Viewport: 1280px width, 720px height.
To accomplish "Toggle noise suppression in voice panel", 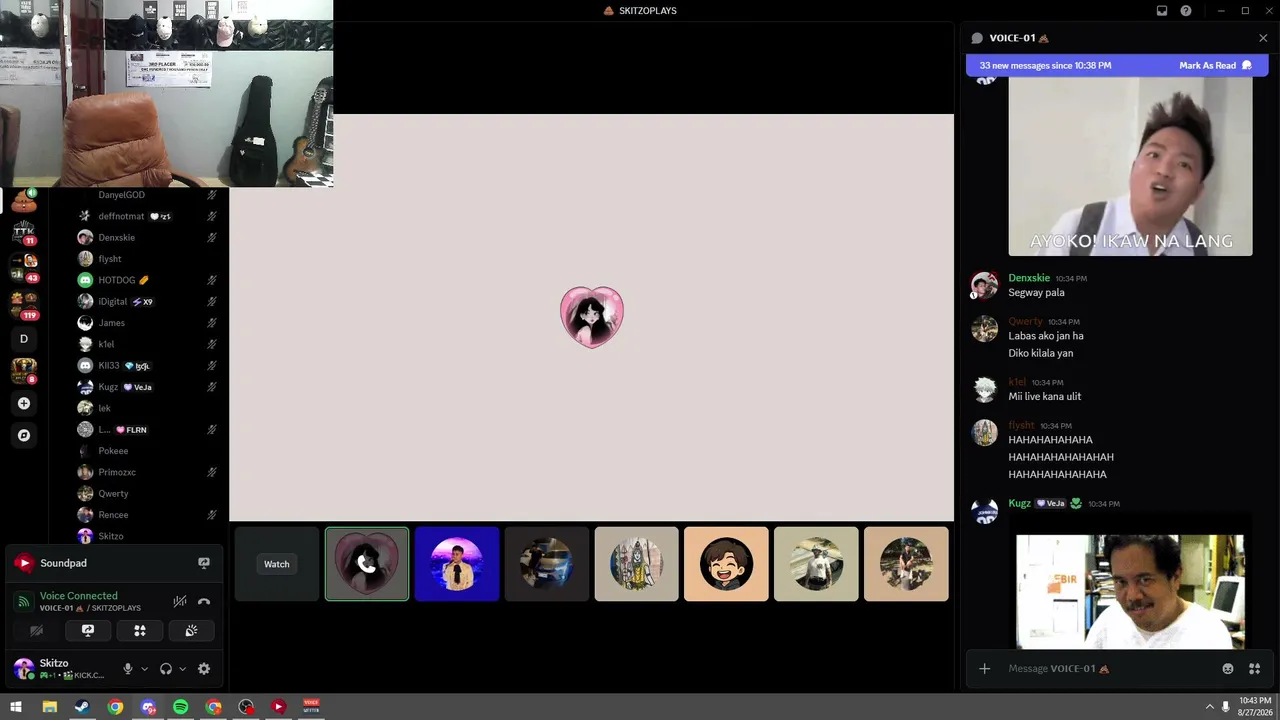I will click(180, 601).
